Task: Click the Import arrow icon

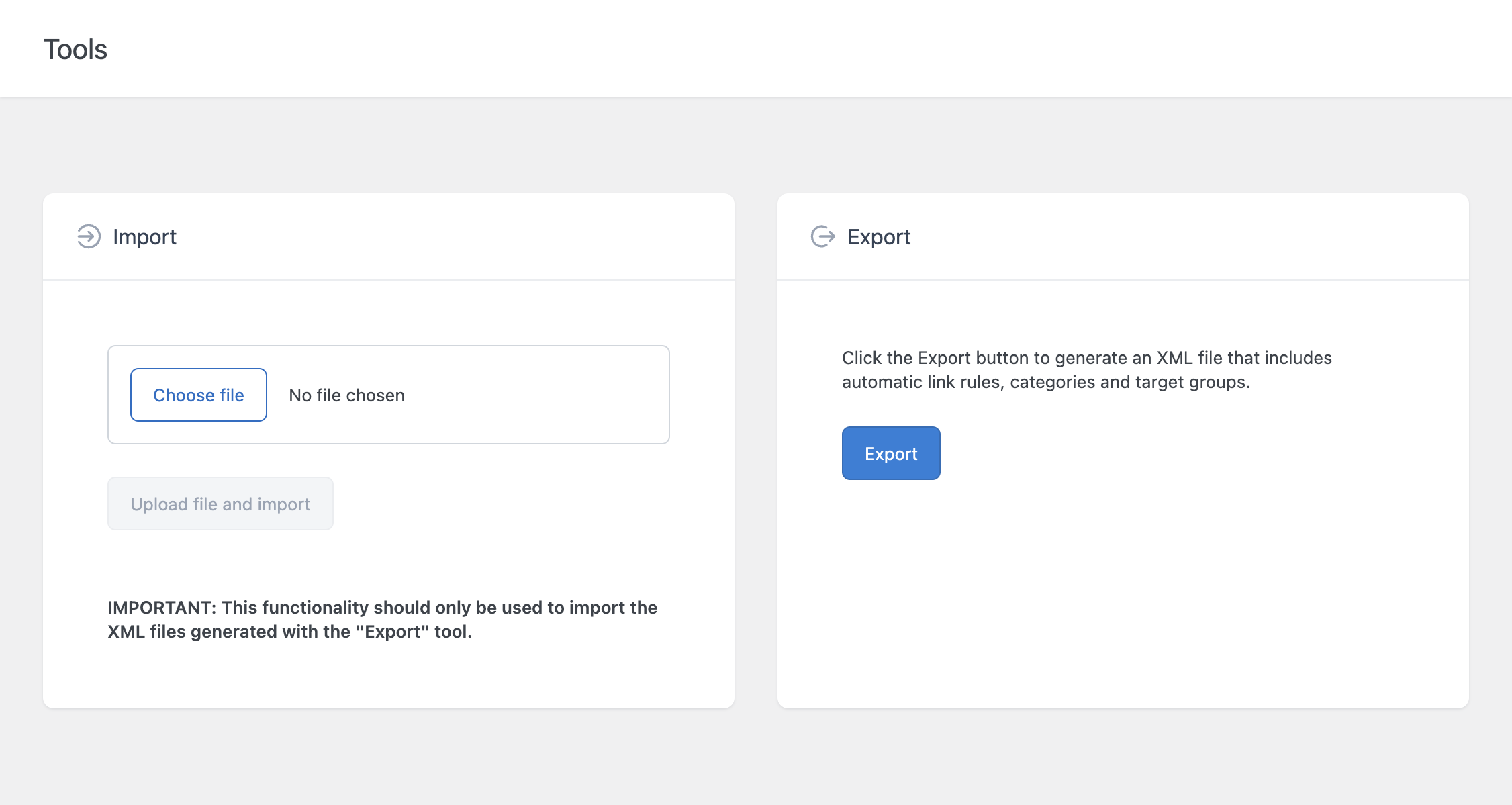Action: click(x=89, y=236)
